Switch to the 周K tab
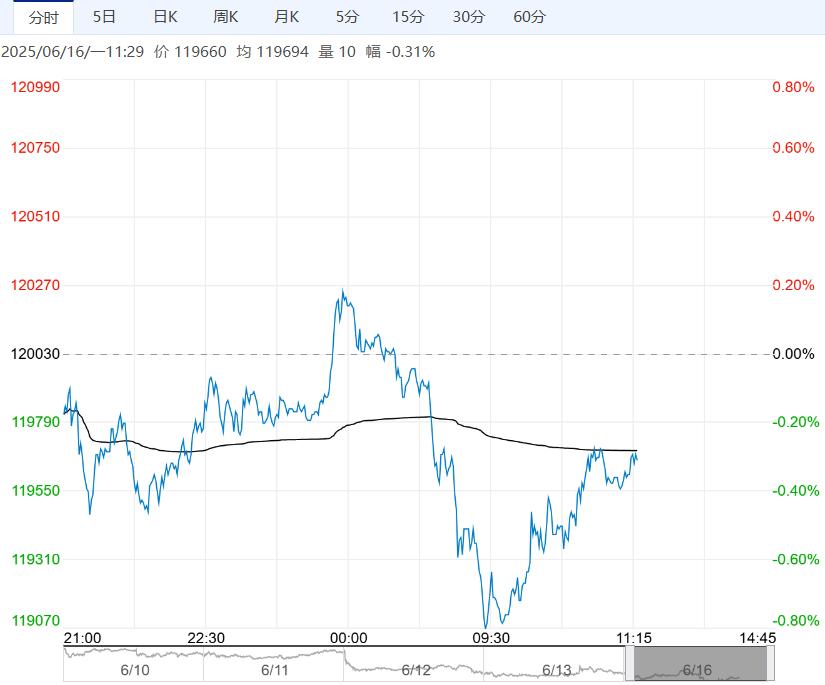Screen dimensions: 825x685 [x=226, y=17]
